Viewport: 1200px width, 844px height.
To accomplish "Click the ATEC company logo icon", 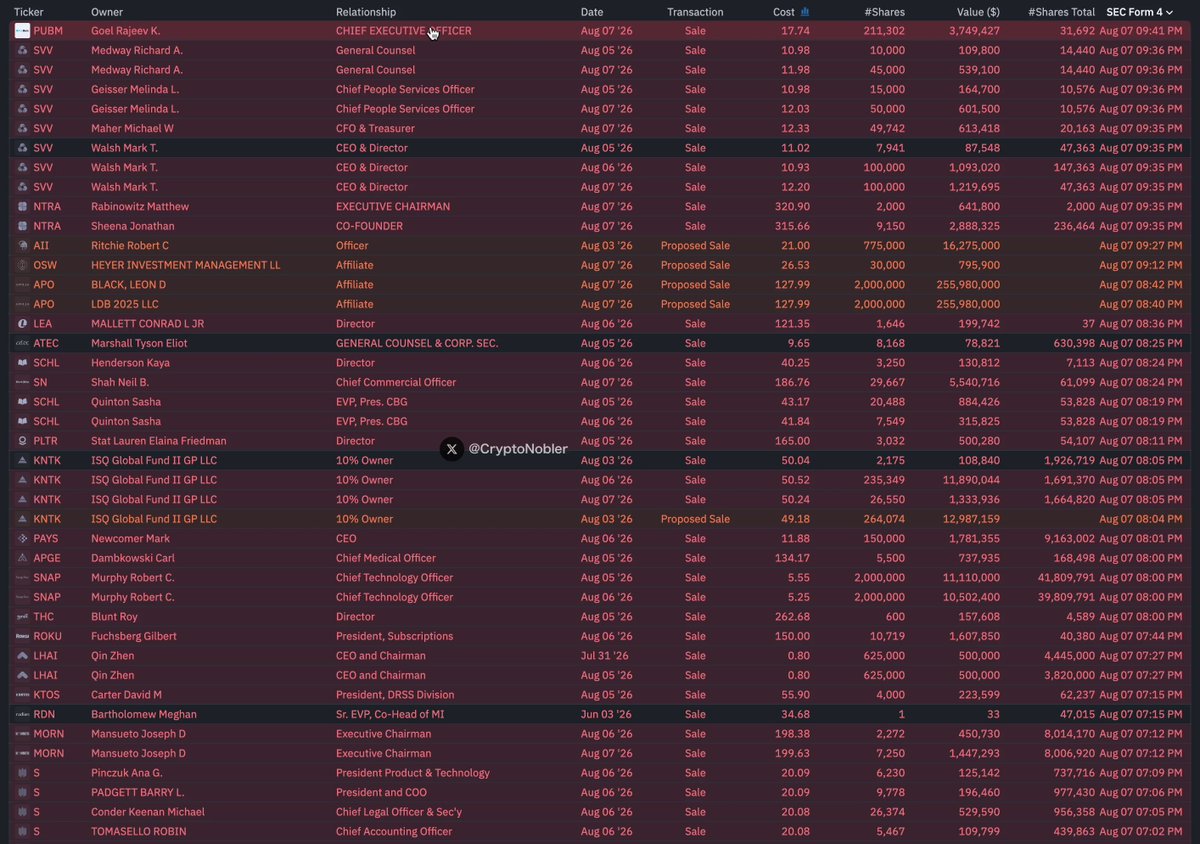I will (22, 343).
